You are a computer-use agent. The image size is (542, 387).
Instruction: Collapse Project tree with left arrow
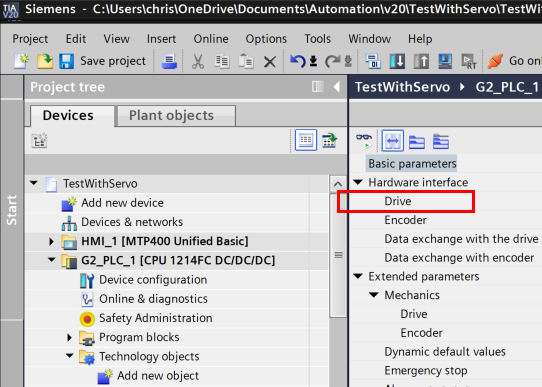(337, 87)
